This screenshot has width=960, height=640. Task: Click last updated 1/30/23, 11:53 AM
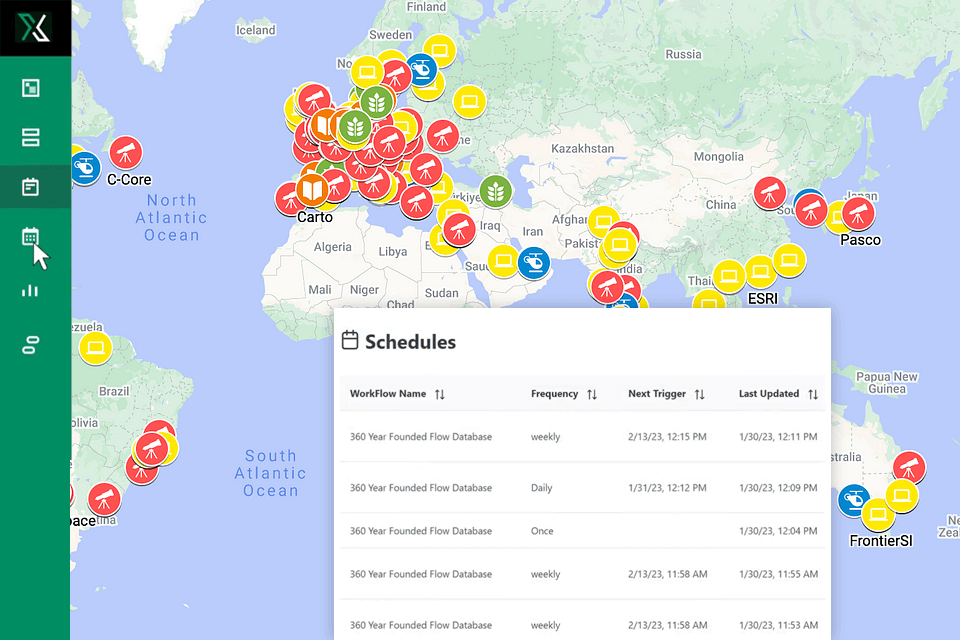778,625
